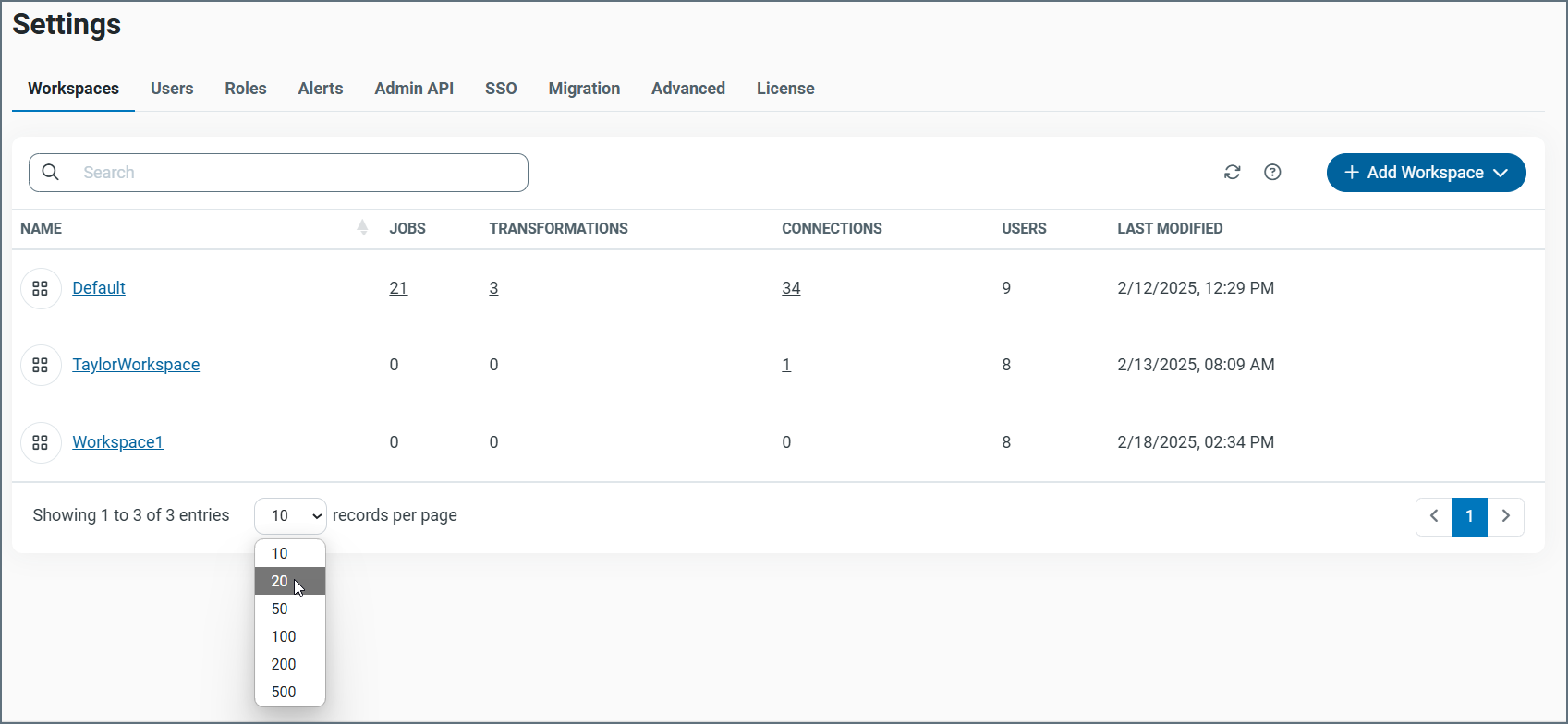This screenshot has width=1568, height=724.
Task: Open the help question mark icon
Action: click(x=1272, y=173)
